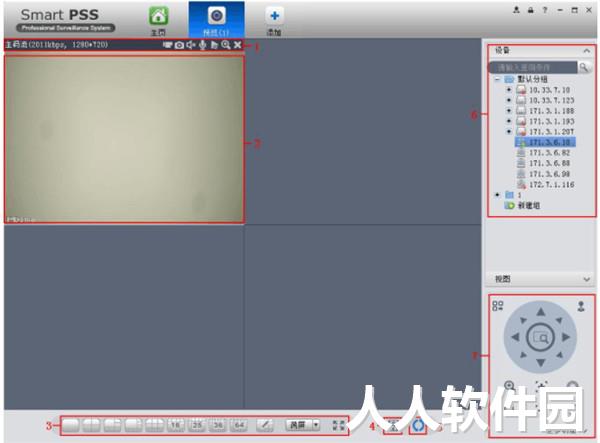The height and width of the screenshot is (443, 600).
Task: Expand the group folder named 1
Action: click(497, 195)
